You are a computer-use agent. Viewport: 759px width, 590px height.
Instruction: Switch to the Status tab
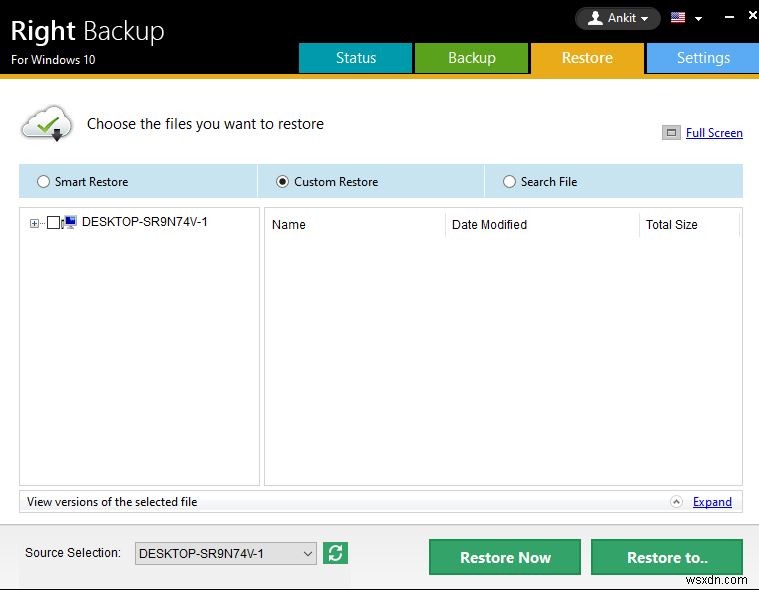pos(355,58)
